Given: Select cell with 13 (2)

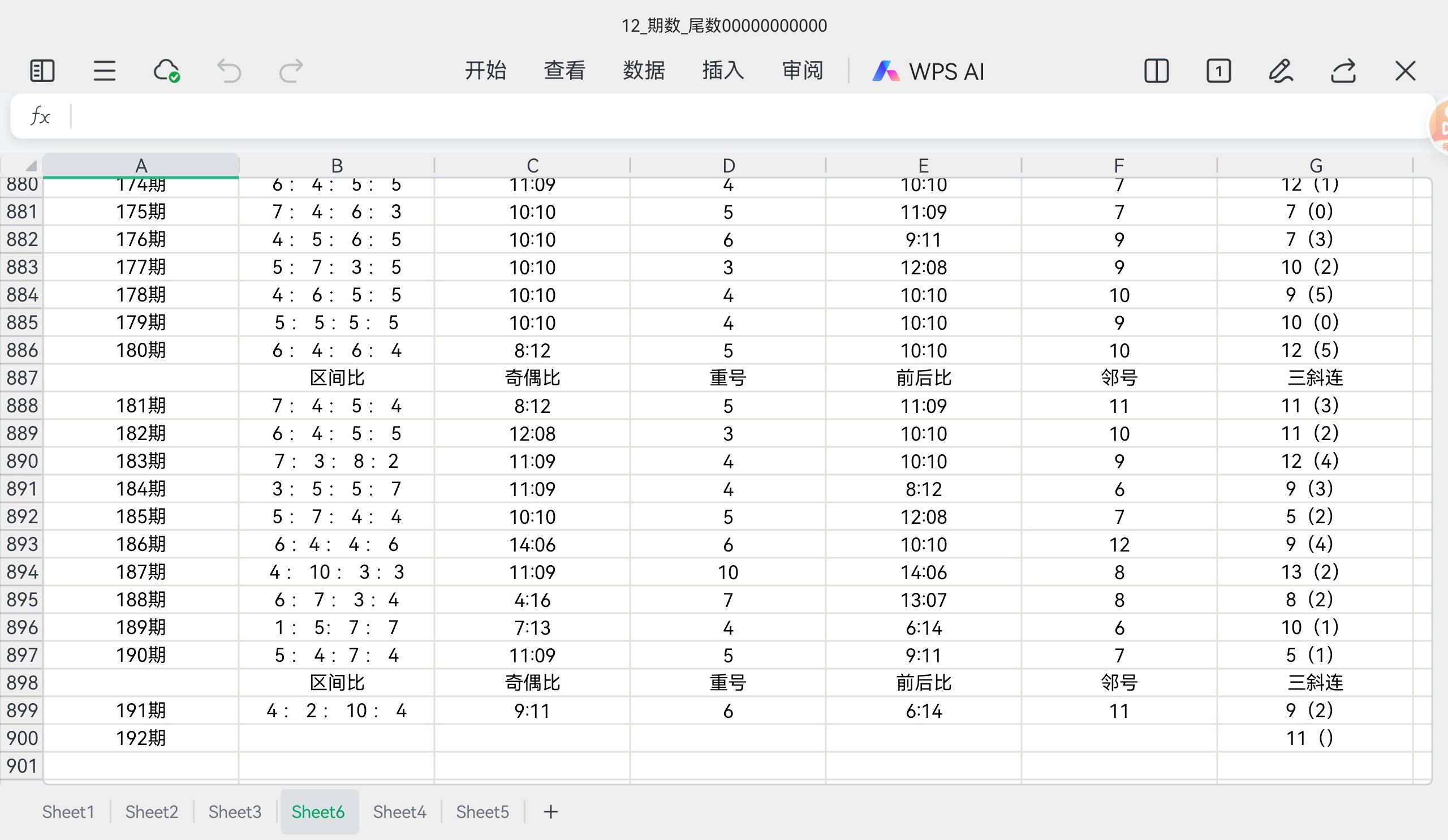Looking at the screenshot, I should (x=1315, y=572).
